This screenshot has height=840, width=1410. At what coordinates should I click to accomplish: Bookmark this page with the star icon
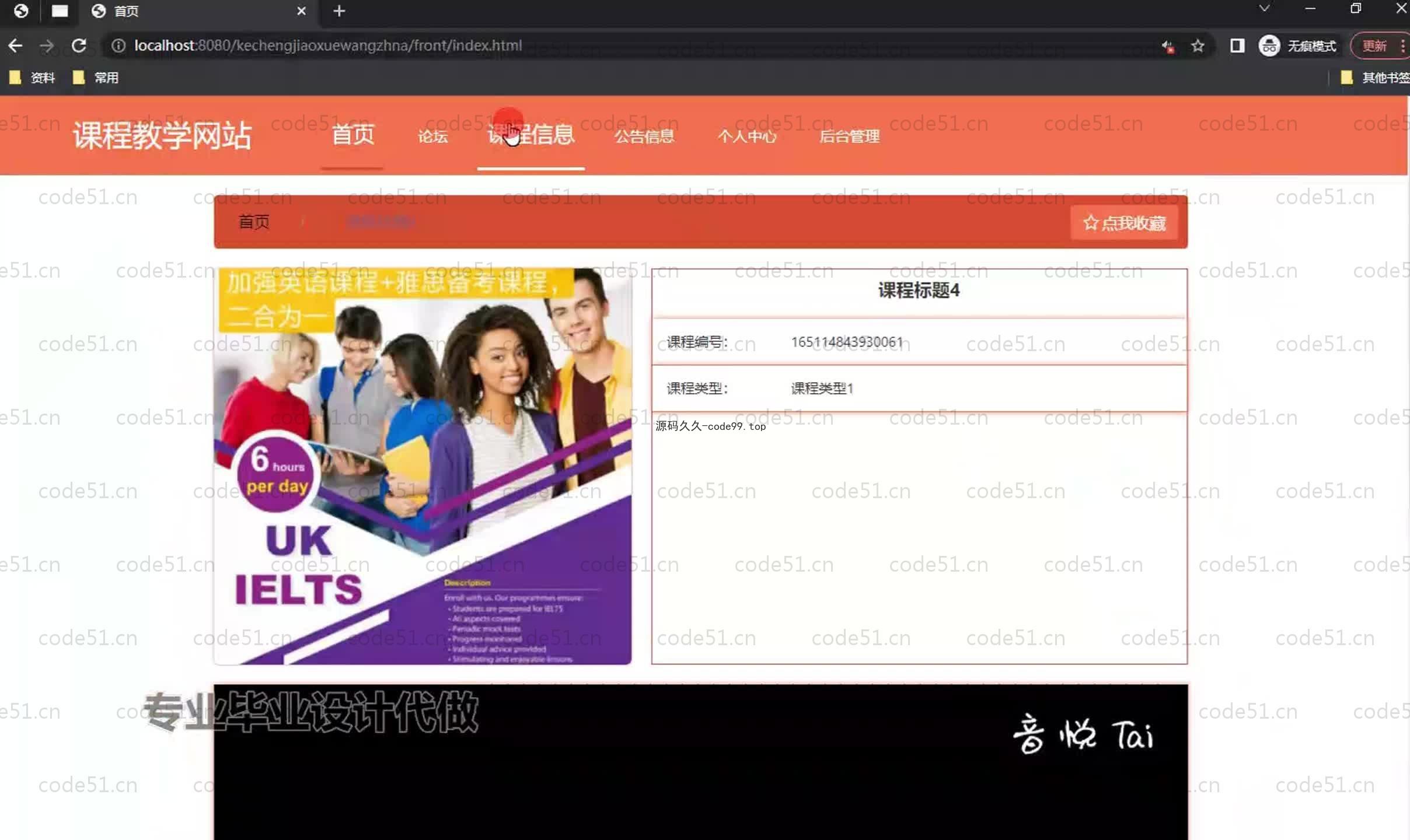click(x=1198, y=45)
